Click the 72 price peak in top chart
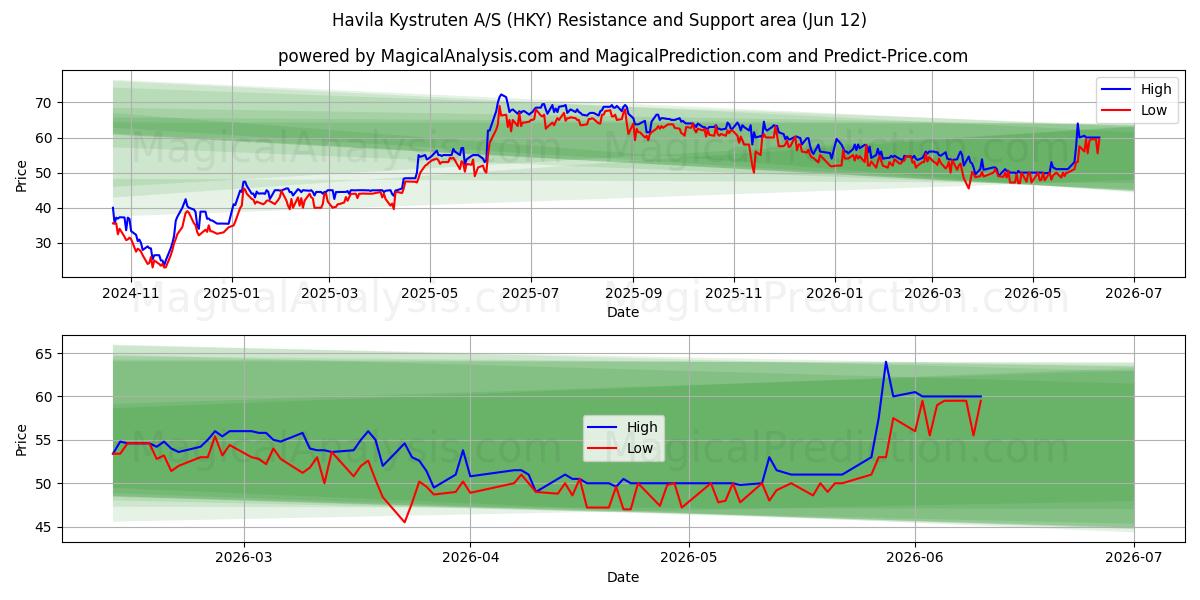 pos(501,95)
